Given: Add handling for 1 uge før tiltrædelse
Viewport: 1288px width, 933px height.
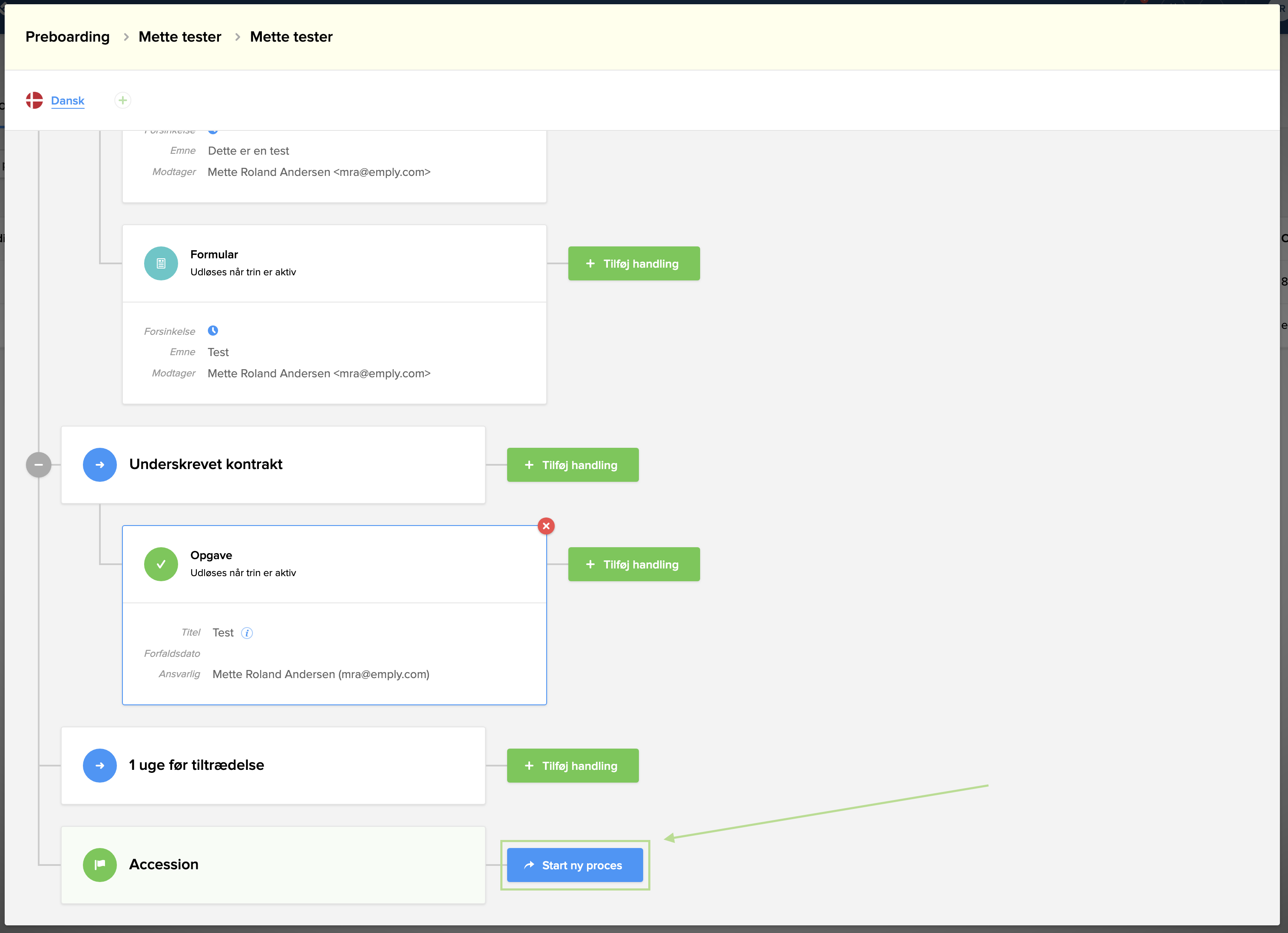Looking at the screenshot, I should [x=573, y=766].
